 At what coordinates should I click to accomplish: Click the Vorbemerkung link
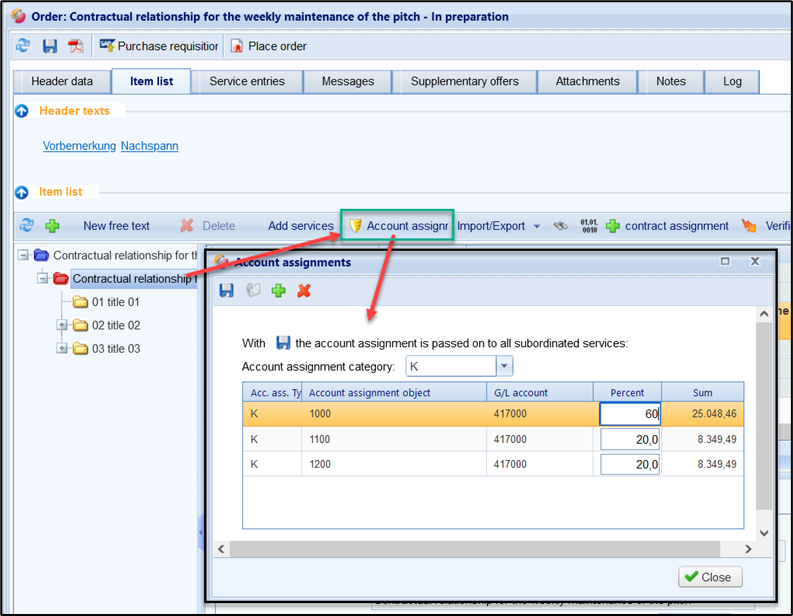79,146
